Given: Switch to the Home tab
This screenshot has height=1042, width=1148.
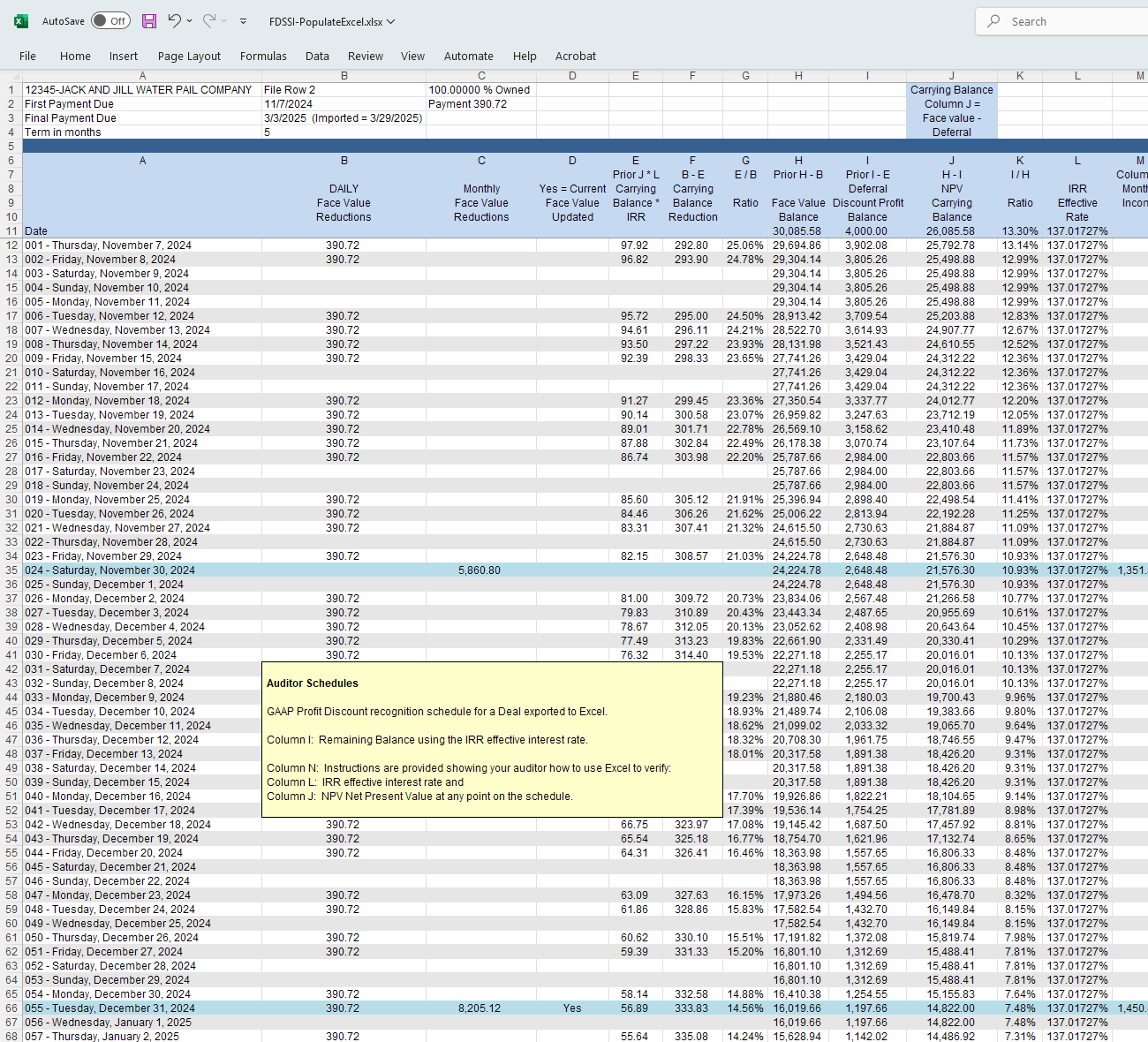Looking at the screenshot, I should [75, 56].
